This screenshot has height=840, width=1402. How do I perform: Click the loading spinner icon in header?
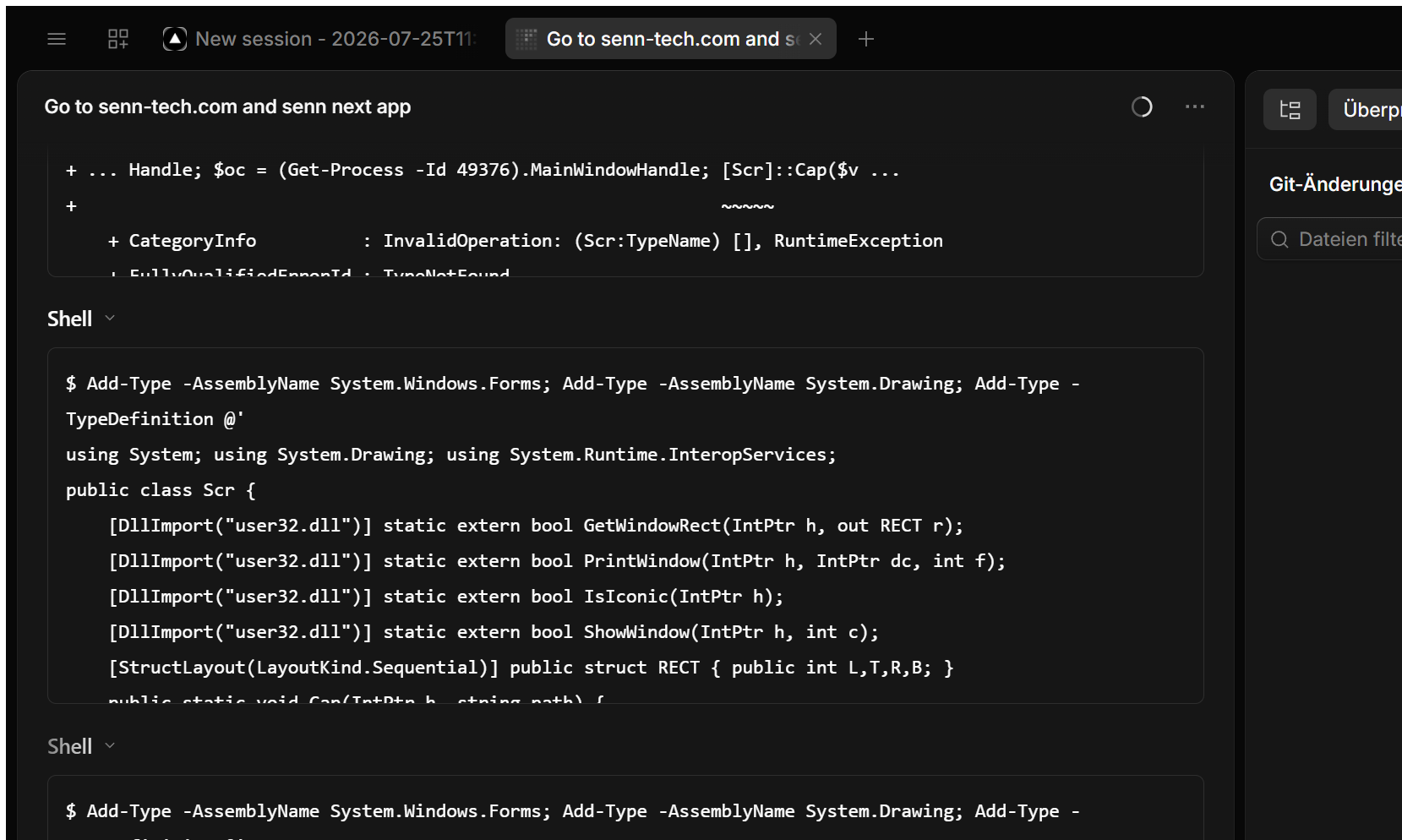(1142, 106)
